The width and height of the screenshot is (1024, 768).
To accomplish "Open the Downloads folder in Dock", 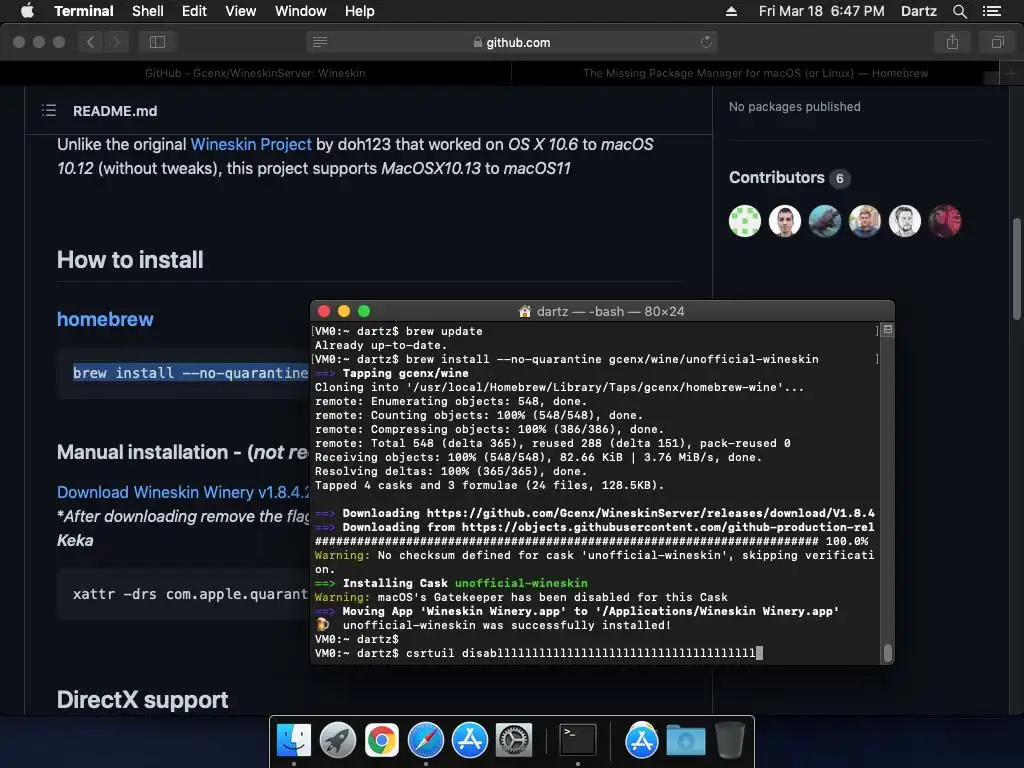I will (x=686, y=741).
